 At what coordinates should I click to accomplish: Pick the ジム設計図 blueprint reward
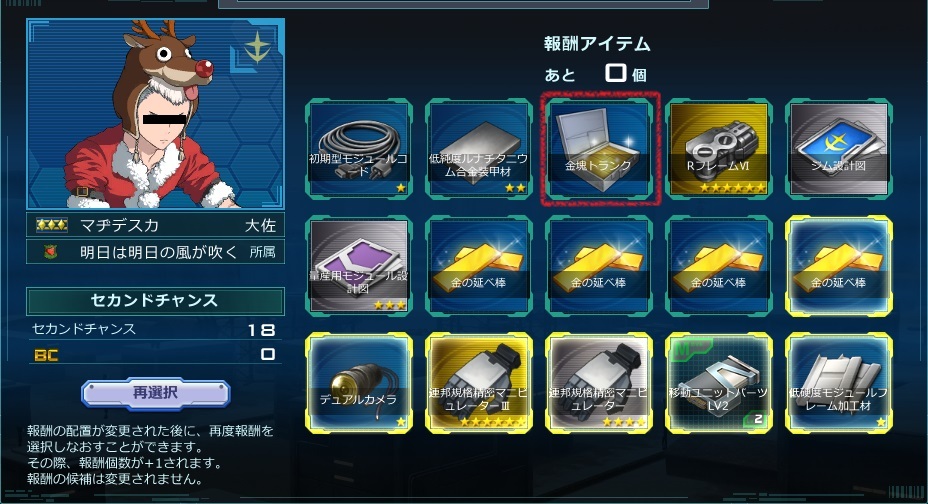click(x=838, y=148)
